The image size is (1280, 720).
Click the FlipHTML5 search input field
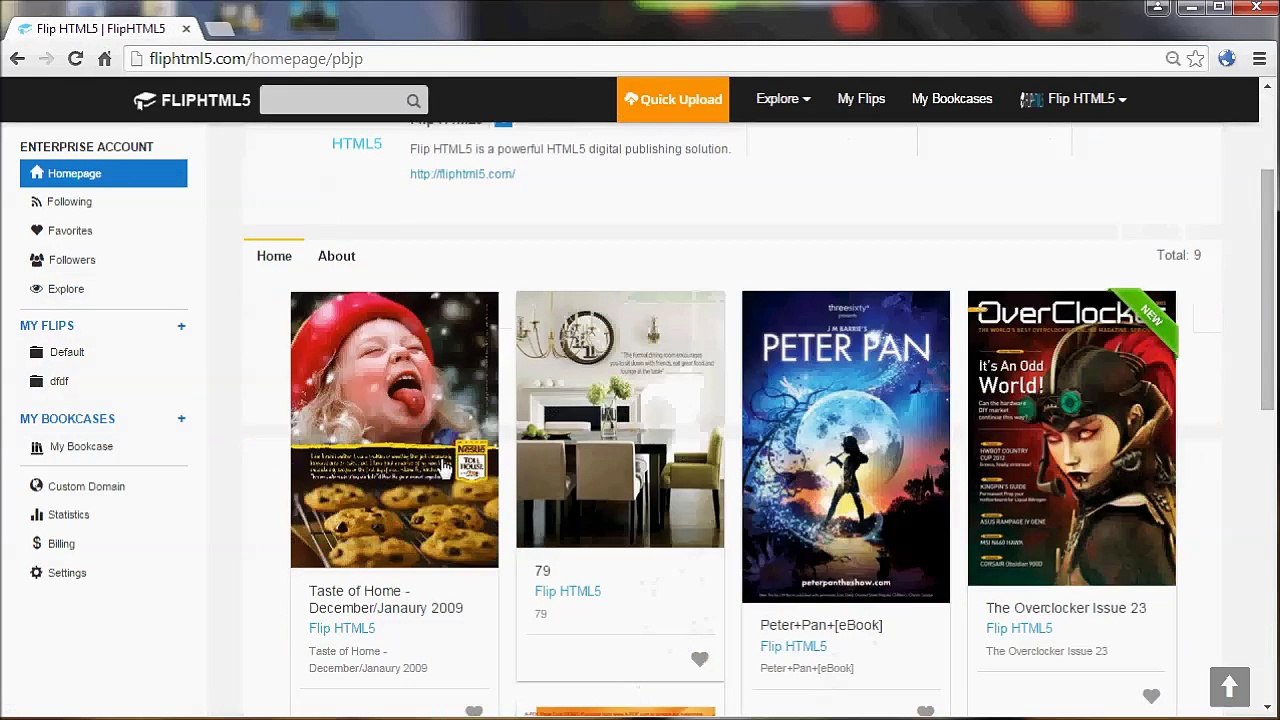[x=334, y=100]
